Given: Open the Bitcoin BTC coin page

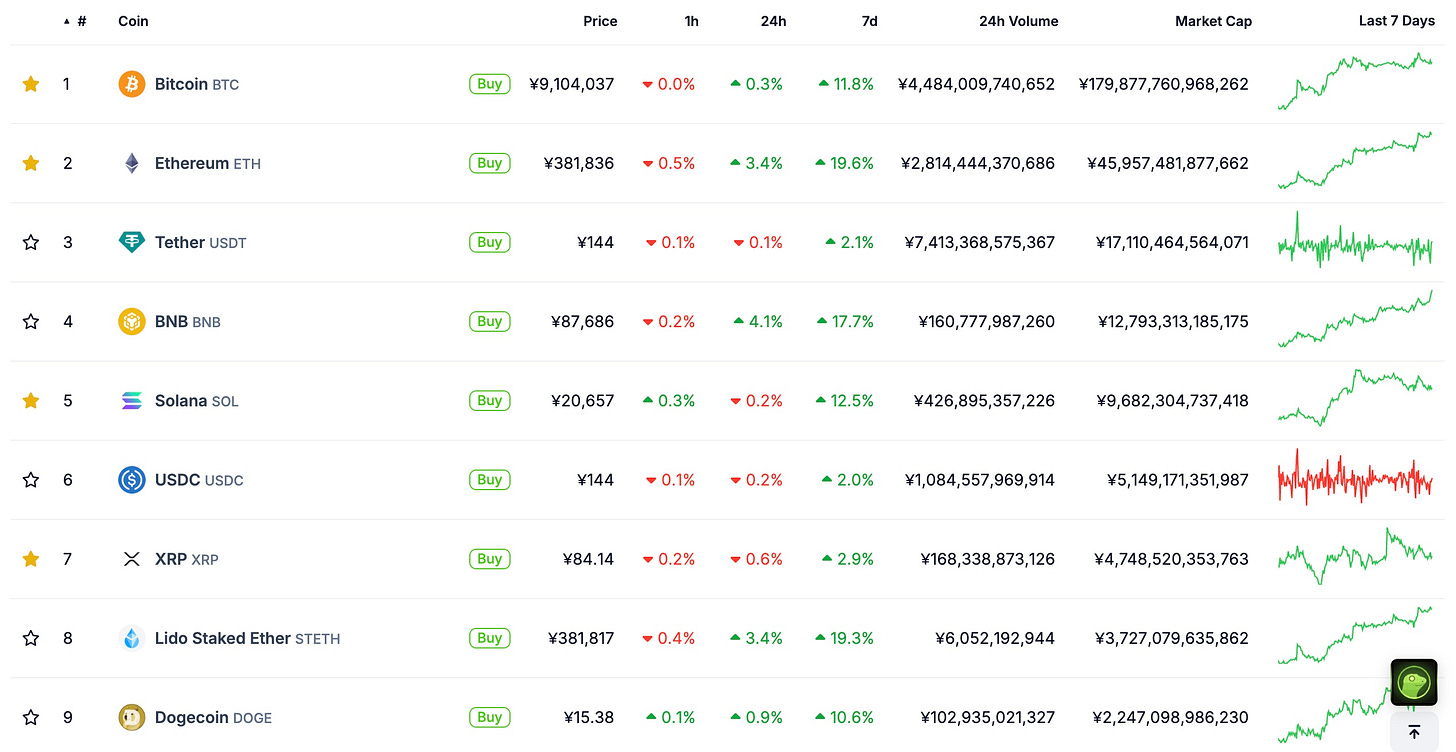Looking at the screenshot, I should [197, 84].
